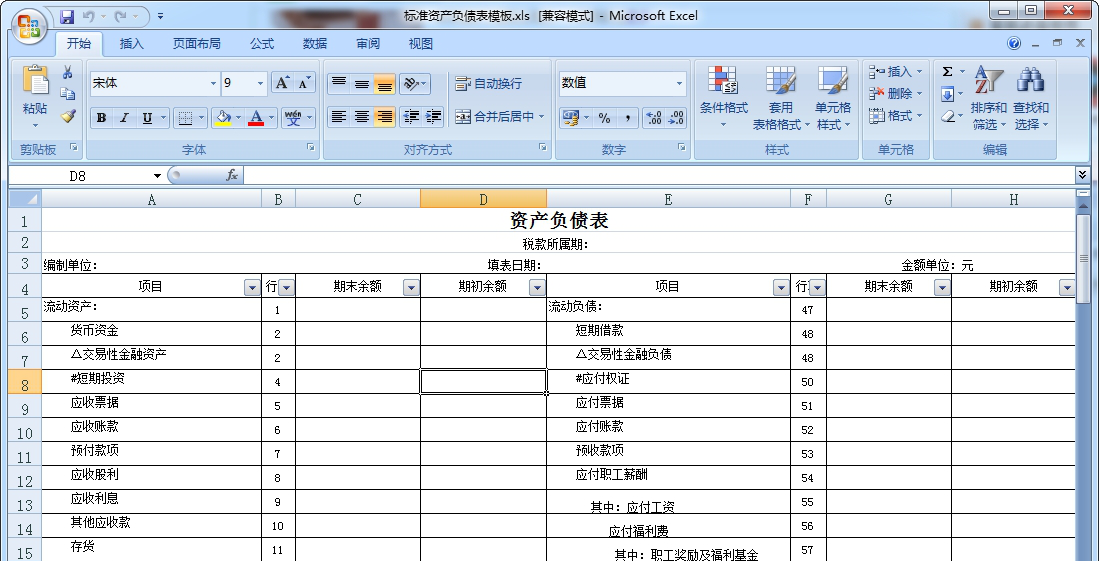Switch to the 公式 tab
This screenshot has width=1099, height=583.
click(x=262, y=43)
